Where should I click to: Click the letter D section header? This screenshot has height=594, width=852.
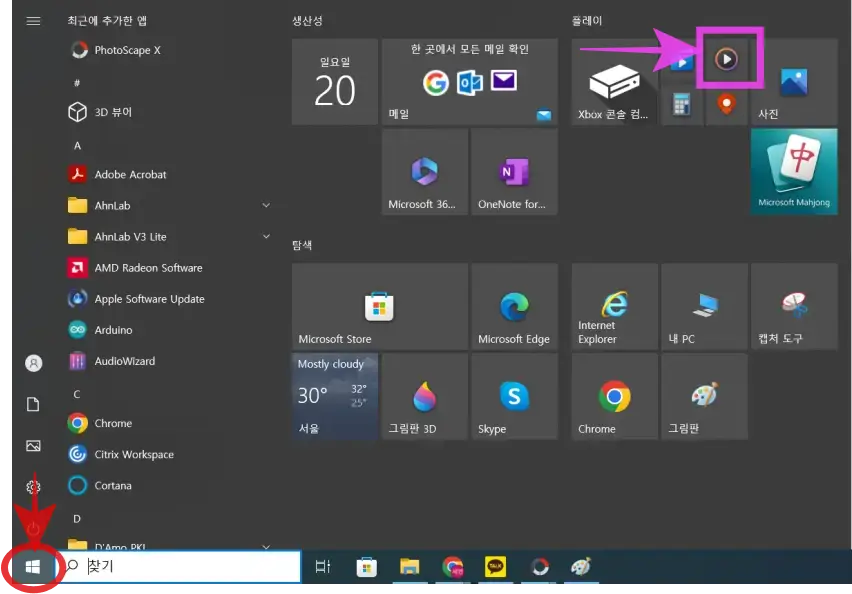pos(77,518)
